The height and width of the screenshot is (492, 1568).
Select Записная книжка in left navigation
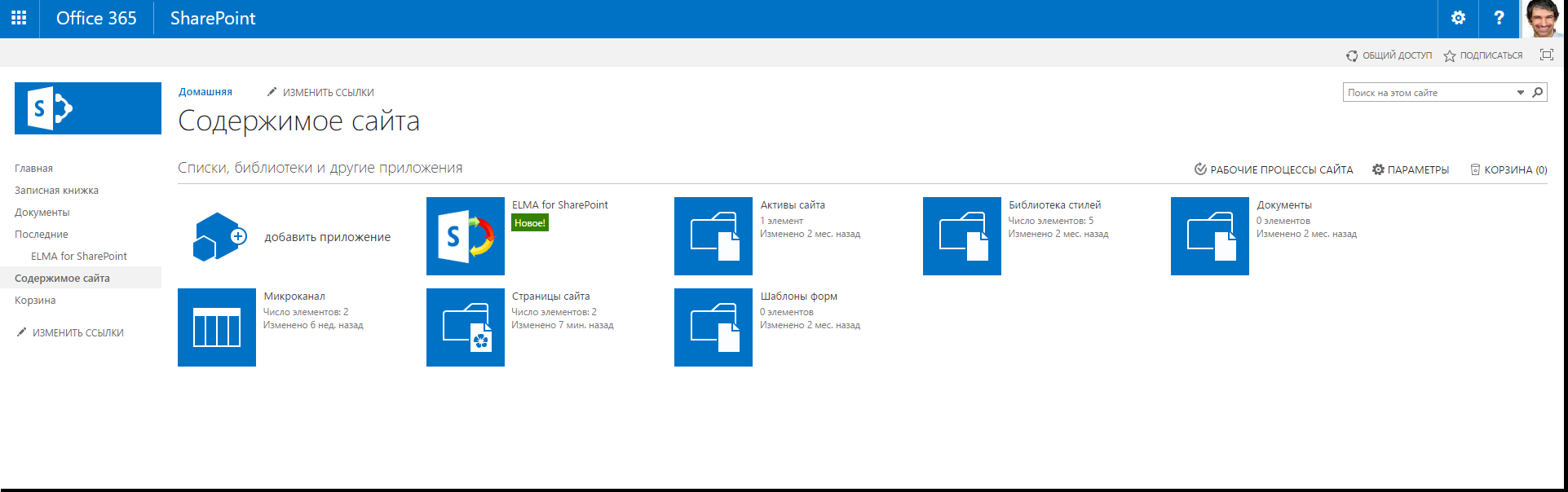click(56, 190)
